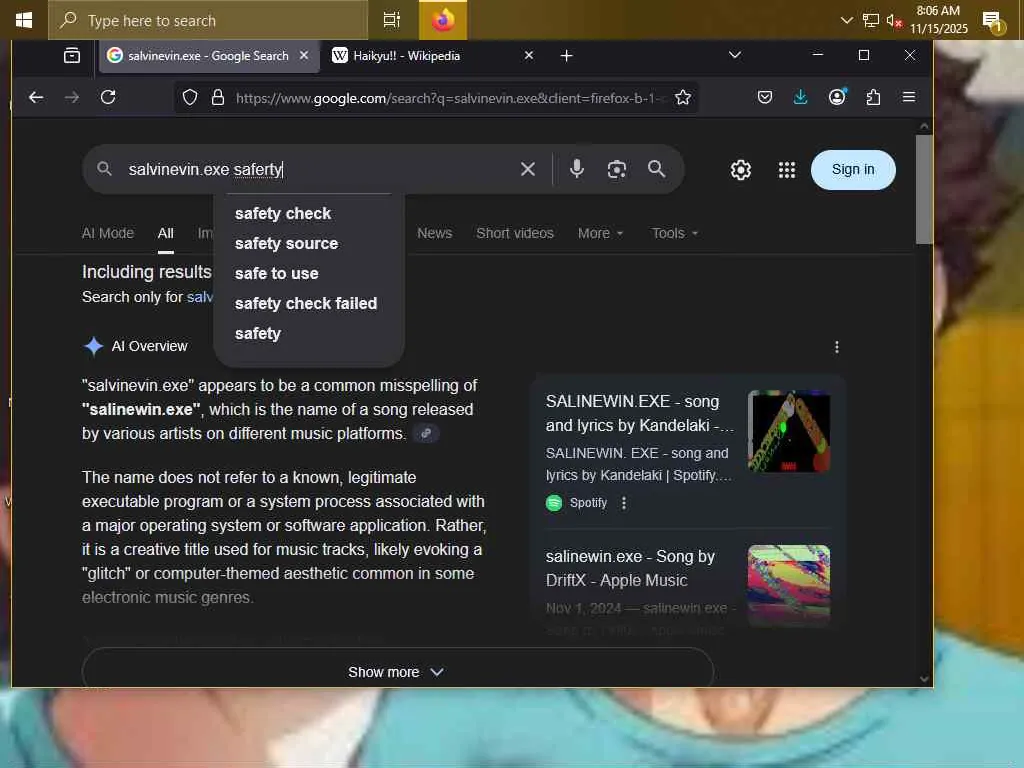Open the Google apps grid
The image size is (1024, 768).
787,170
